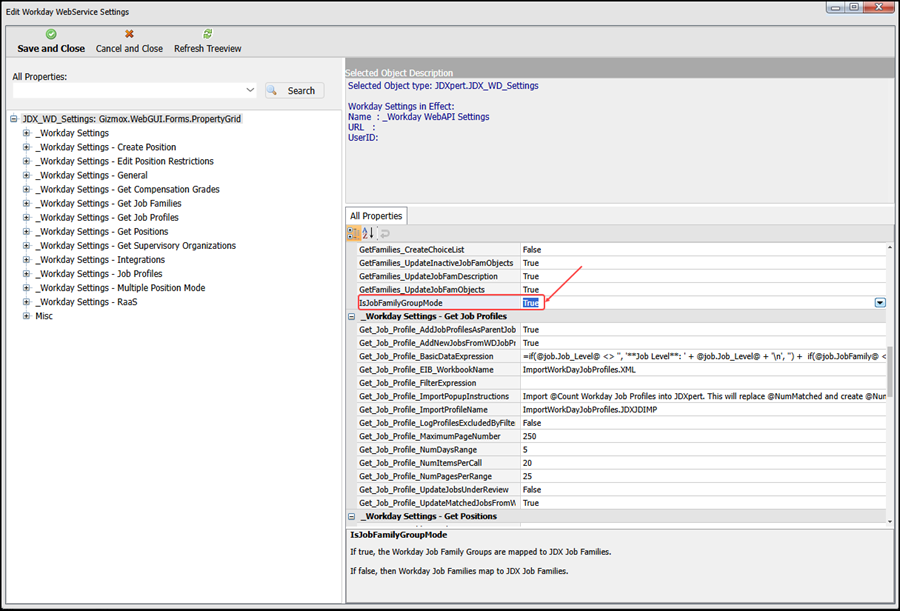Select _Workday Settings - RaaS tree item
The image size is (900, 611).
87,302
